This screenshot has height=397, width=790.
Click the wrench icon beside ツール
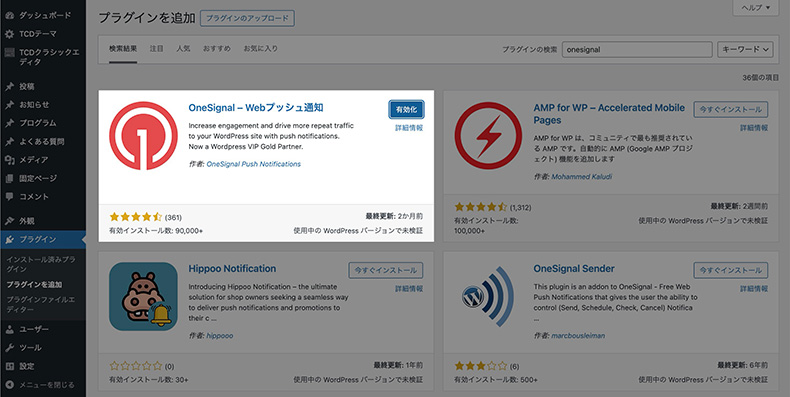[9, 348]
